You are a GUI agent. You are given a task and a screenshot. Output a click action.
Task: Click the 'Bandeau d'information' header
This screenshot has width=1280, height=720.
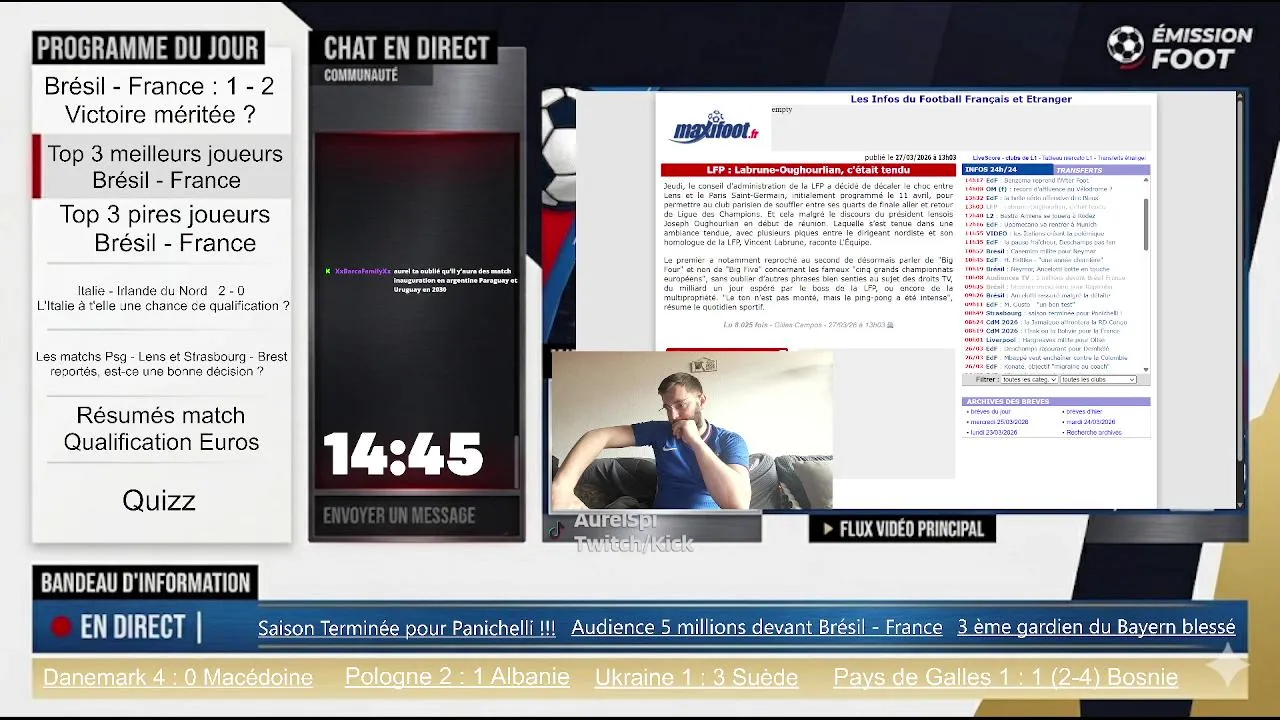[x=145, y=583]
